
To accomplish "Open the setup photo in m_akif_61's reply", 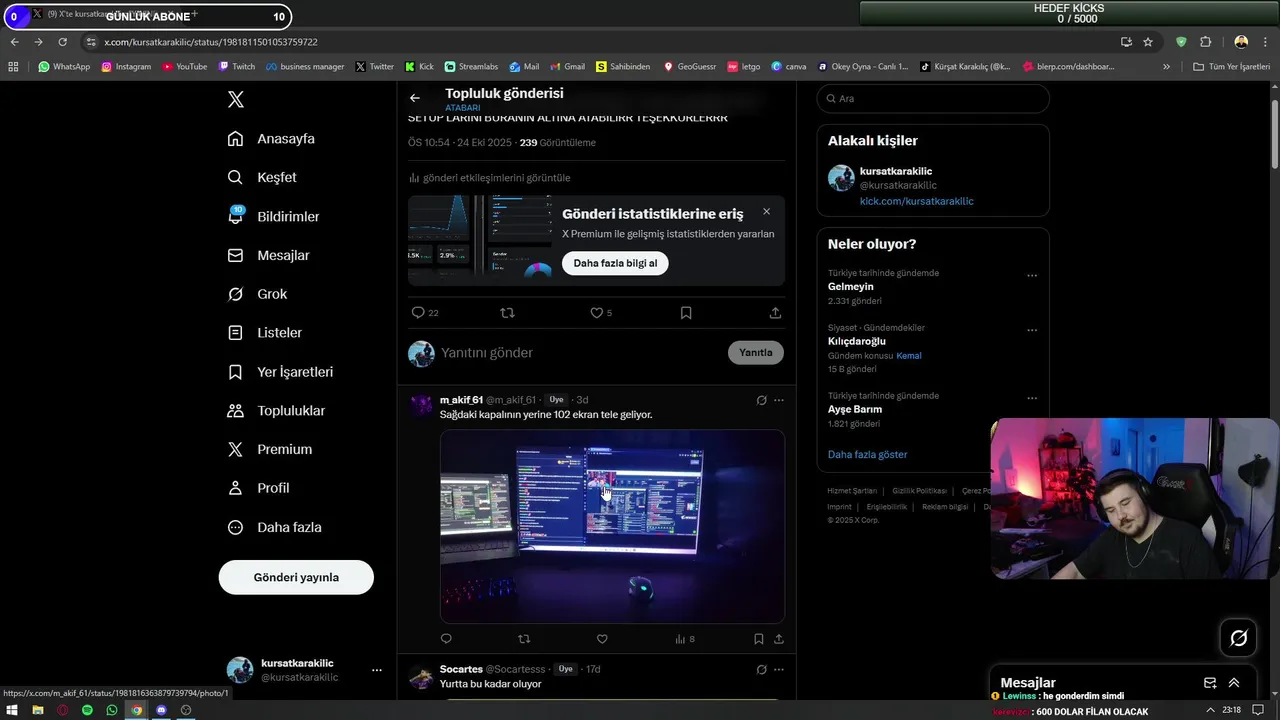I will coord(612,526).
